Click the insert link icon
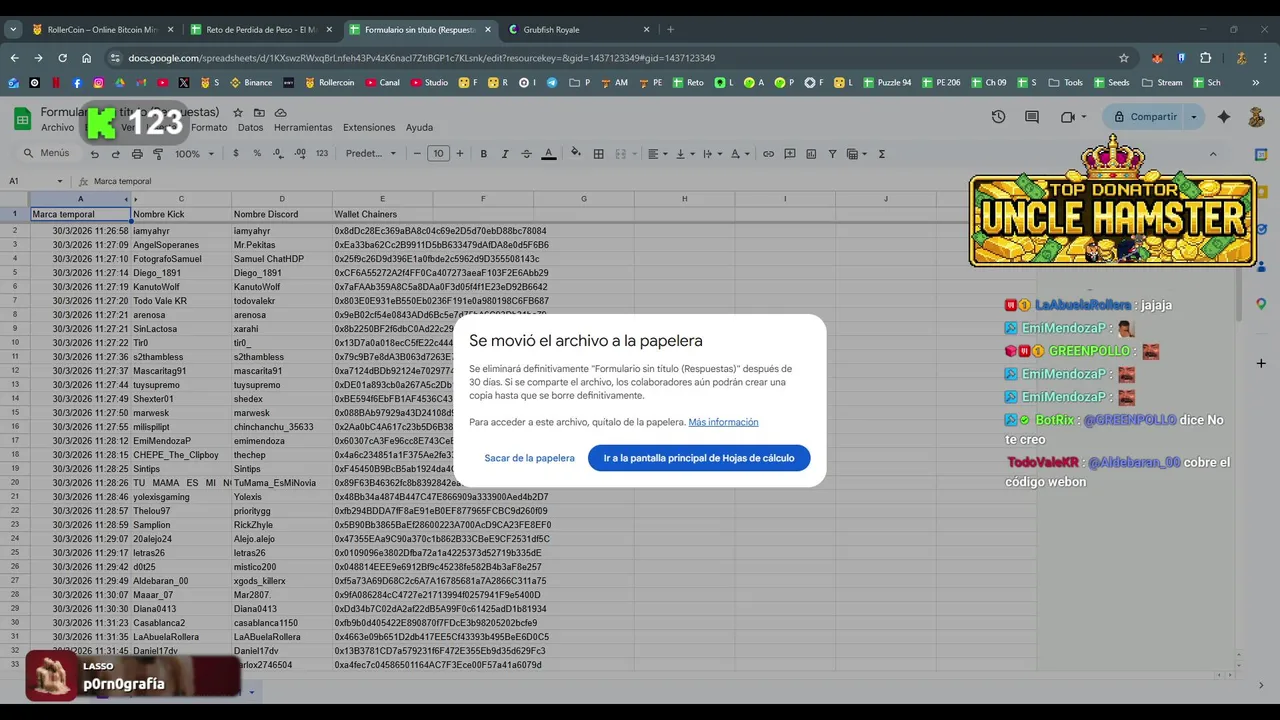1280x720 pixels. [x=768, y=154]
